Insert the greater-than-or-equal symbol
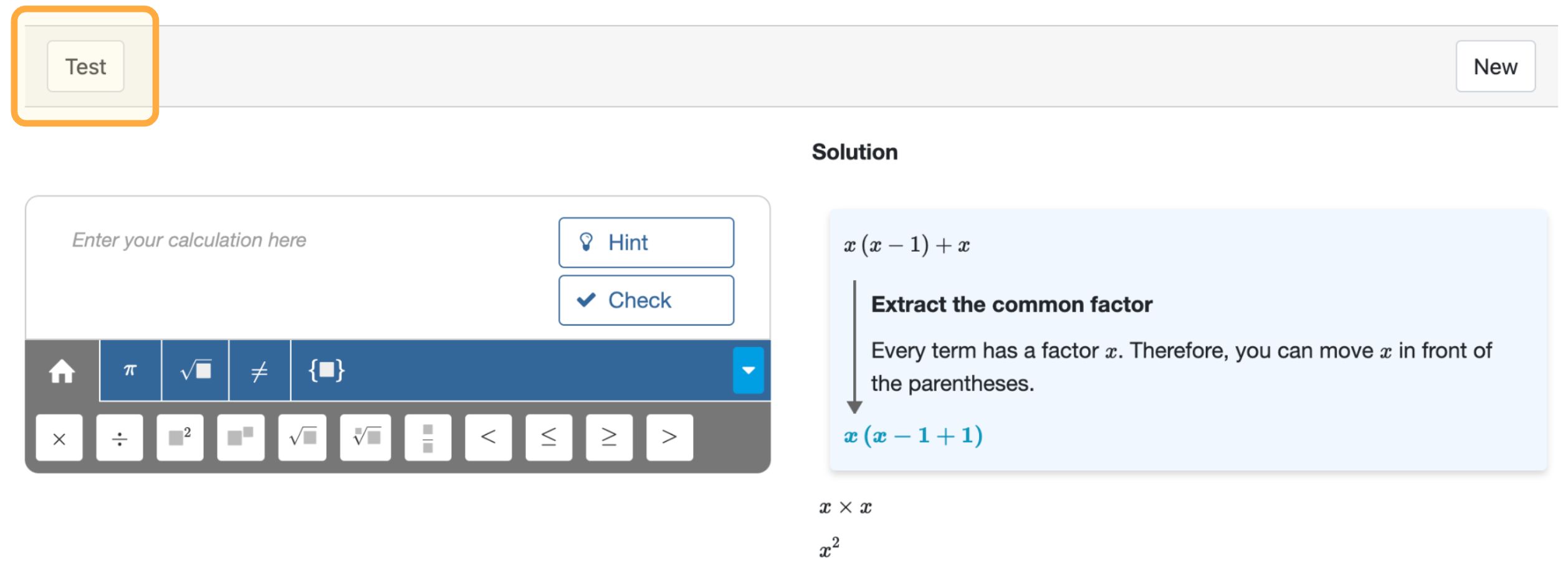The width and height of the screenshot is (1568, 583). (x=608, y=437)
